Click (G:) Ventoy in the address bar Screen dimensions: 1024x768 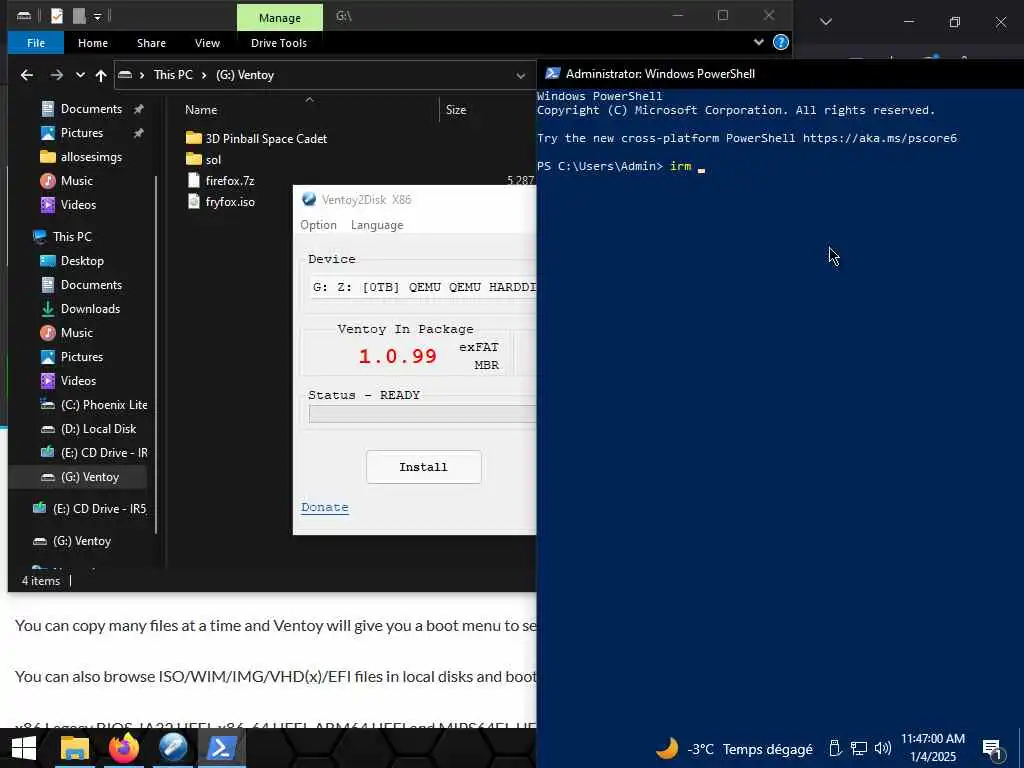click(x=245, y=75)
